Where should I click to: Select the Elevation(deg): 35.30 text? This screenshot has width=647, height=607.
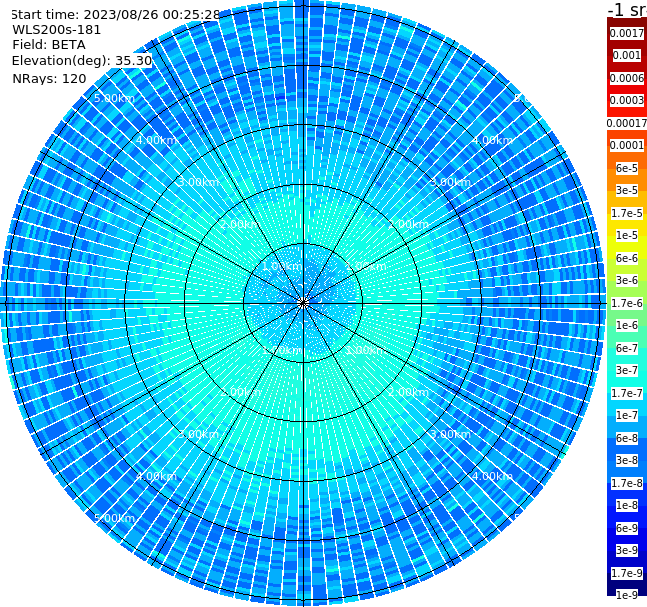point(82,61)
